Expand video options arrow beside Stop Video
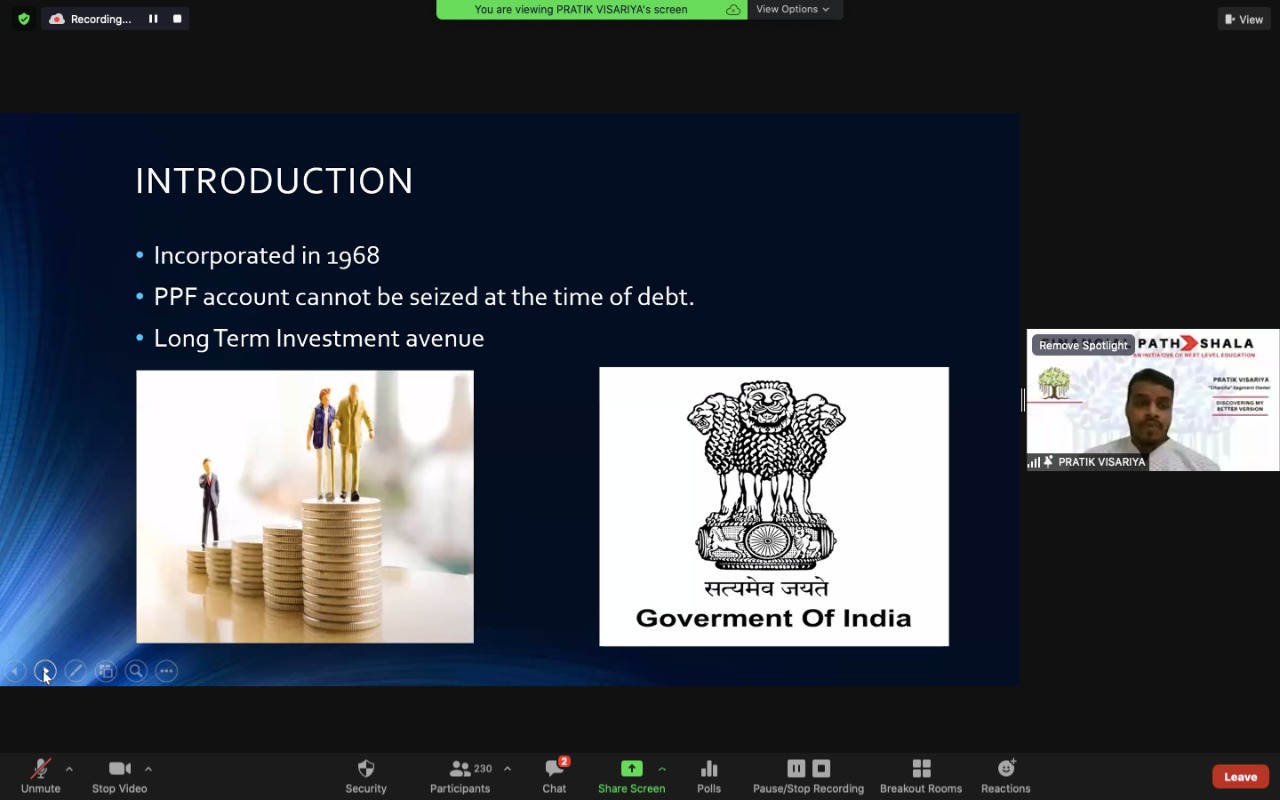The height and width of the screenshot is (800, 1280). 148,769
